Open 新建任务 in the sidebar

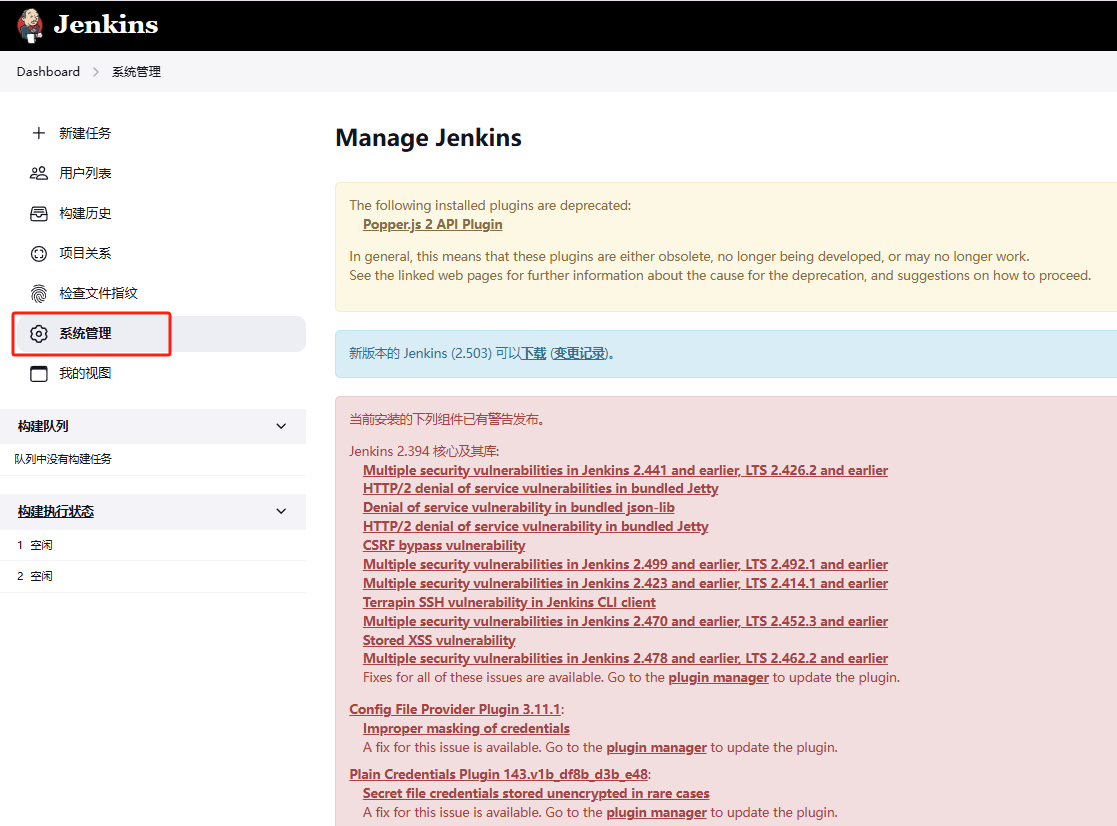[85, 133]
